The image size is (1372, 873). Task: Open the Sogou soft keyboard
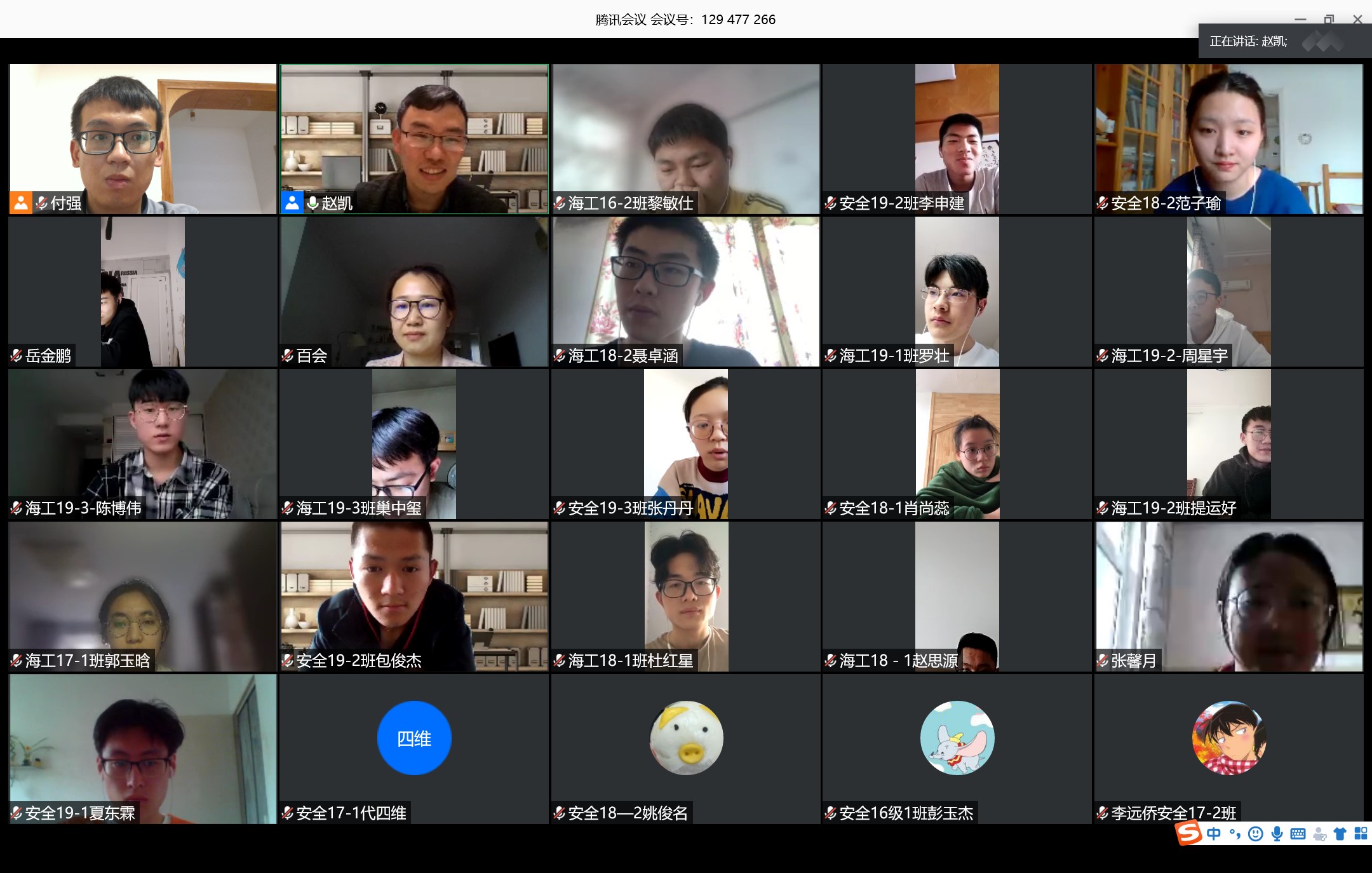tap(1298, 834)
